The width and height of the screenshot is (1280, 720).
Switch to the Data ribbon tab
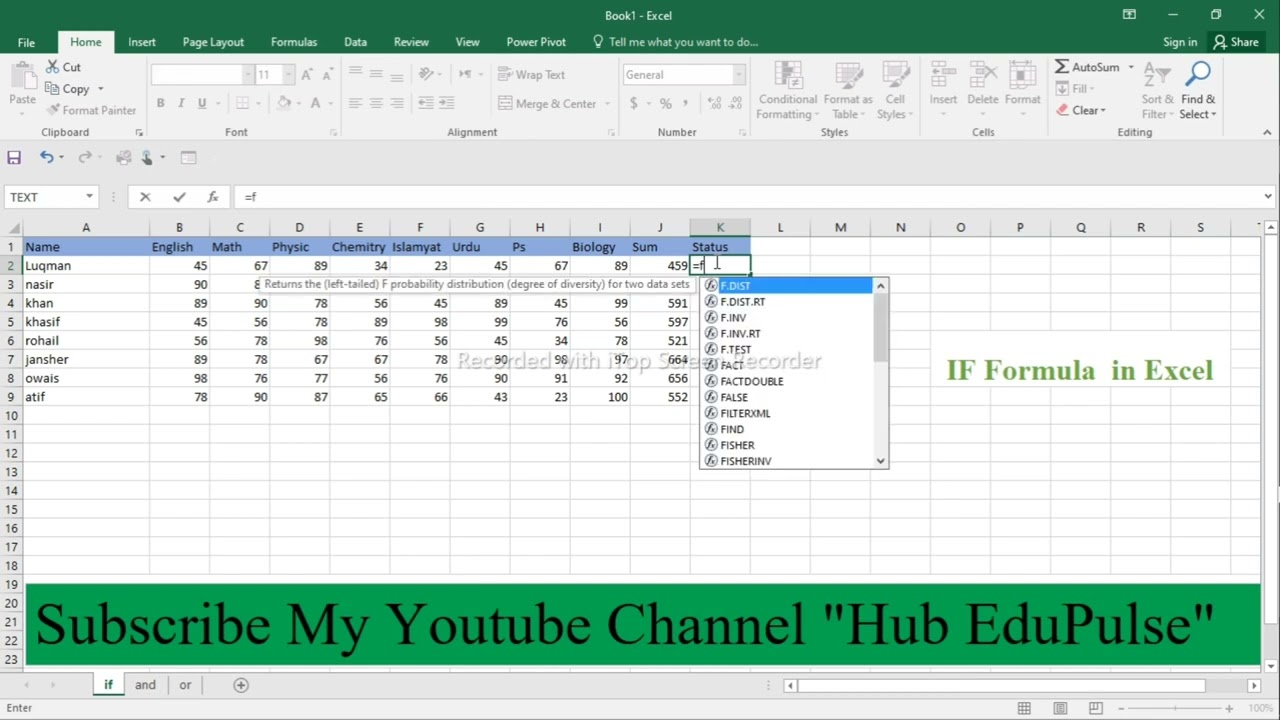tap(355, 42)
